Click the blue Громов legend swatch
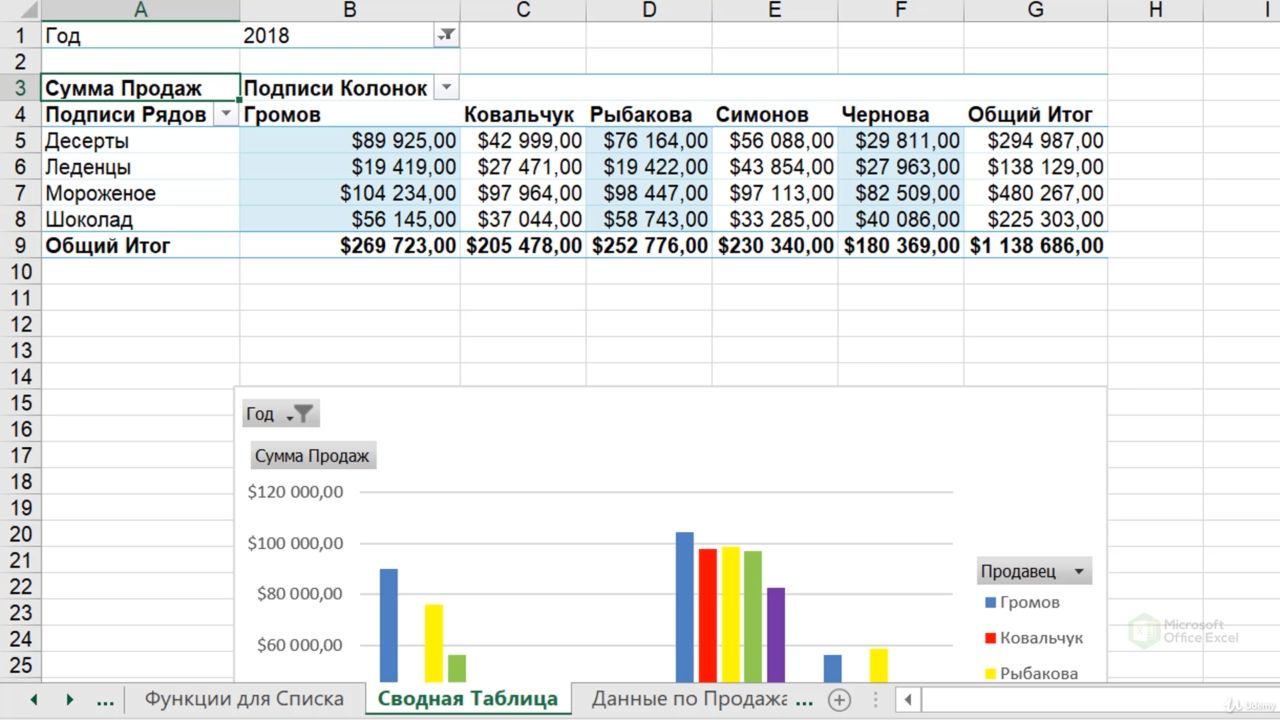Screen dimensions: 1280x720 pyautogui.click(x=991, y=603)
